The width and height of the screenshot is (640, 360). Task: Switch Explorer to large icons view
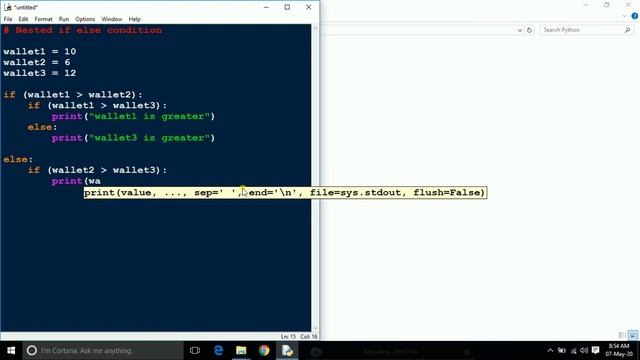[633, 336]
